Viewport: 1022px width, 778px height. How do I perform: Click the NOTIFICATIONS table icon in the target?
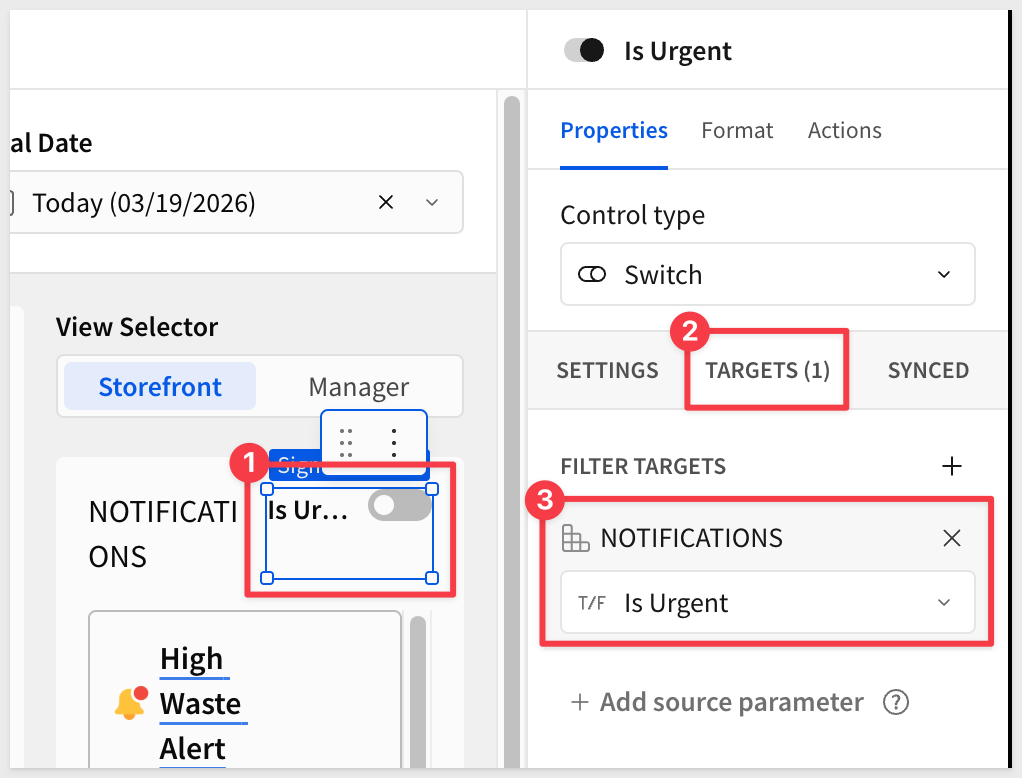[x=575, y=539]
